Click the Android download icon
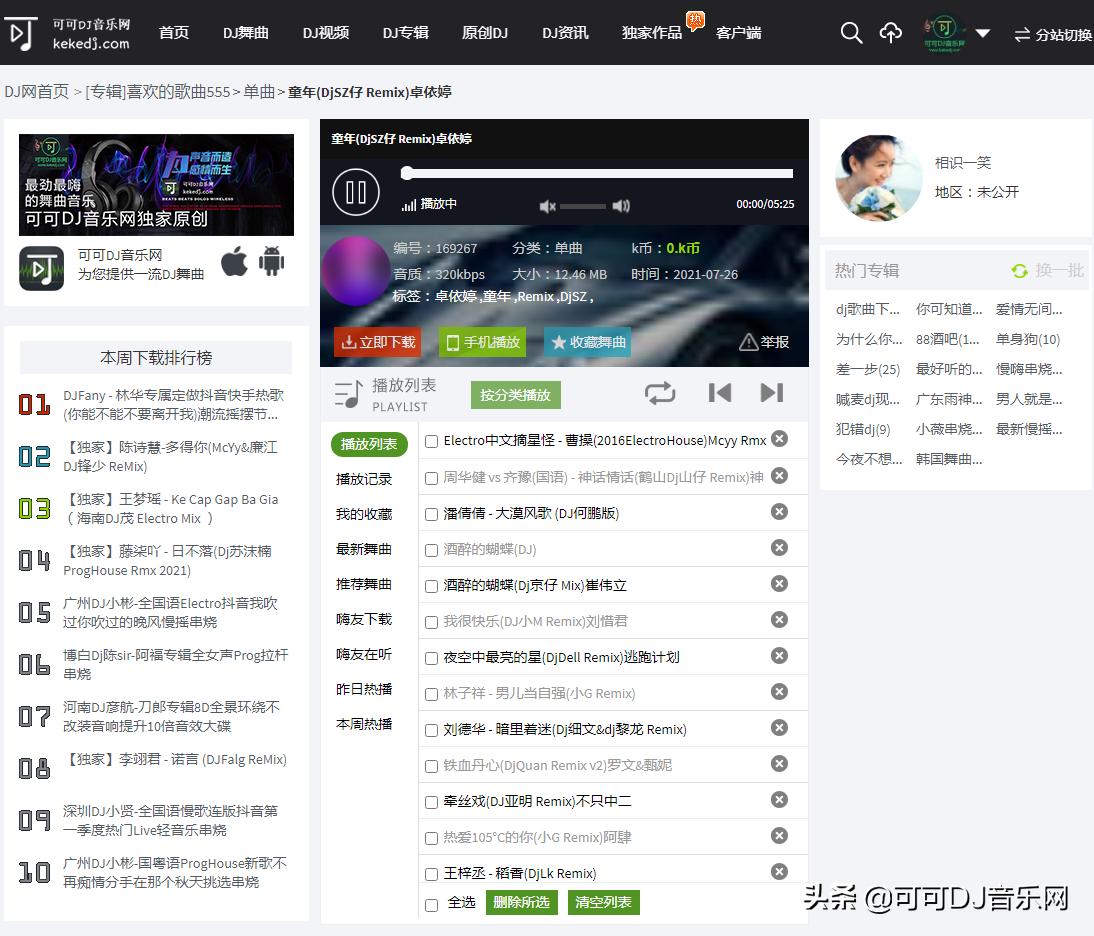 pyautogui.click(x=271, y=262)
